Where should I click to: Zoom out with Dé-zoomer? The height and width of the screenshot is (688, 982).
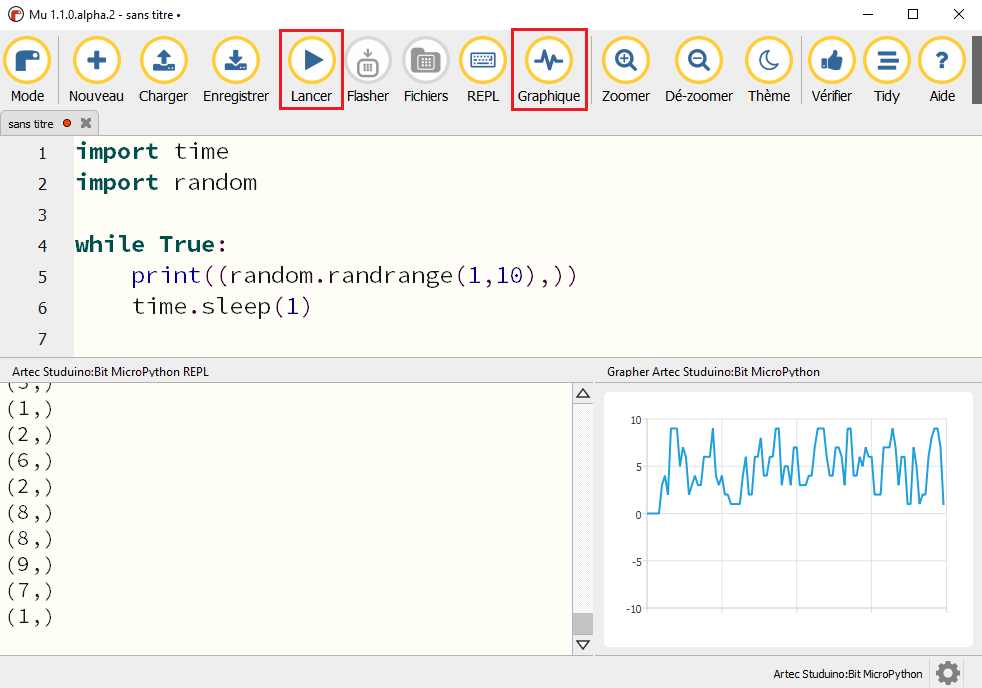point(699,69)
